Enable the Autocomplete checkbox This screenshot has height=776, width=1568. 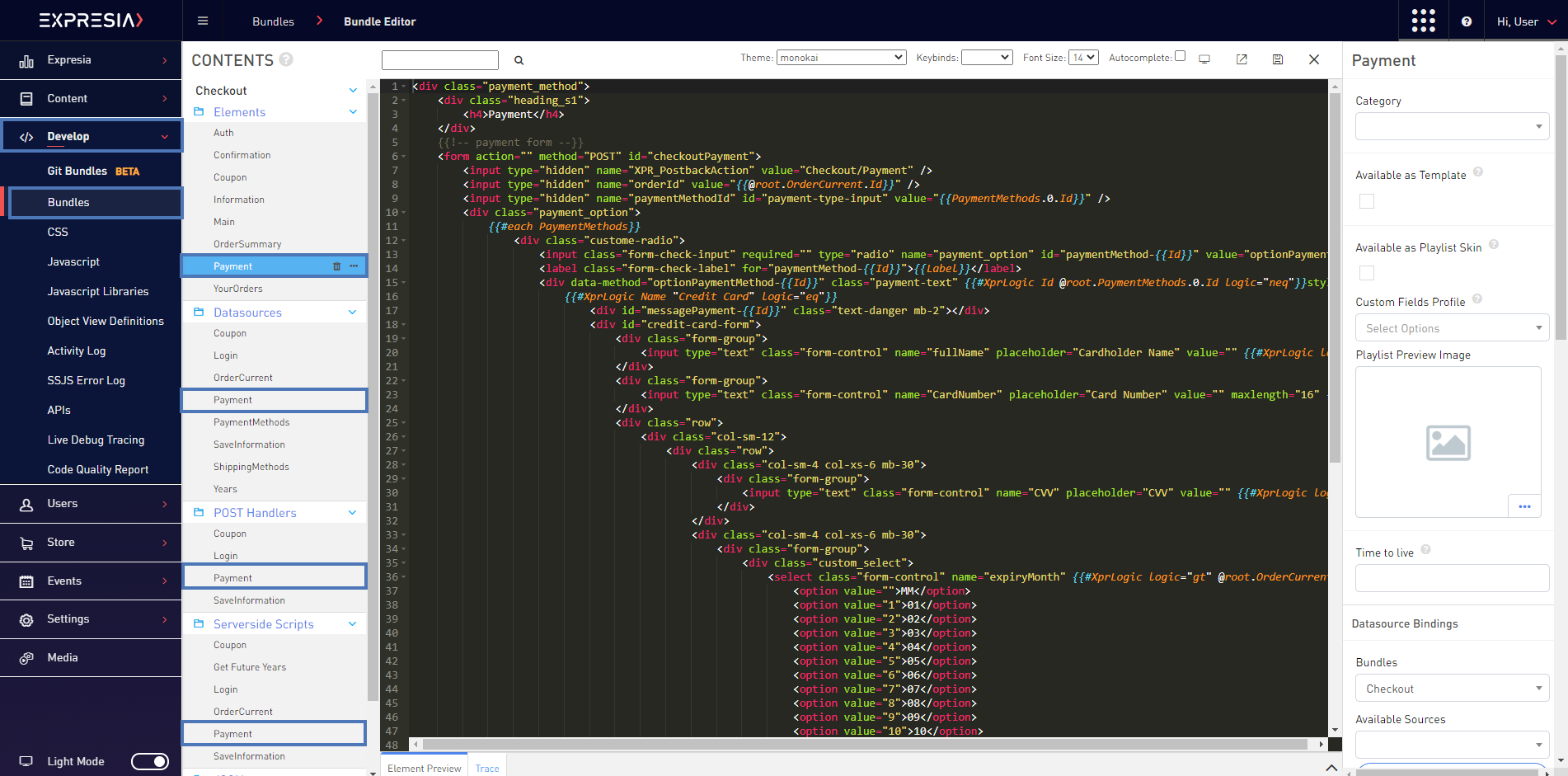1180,56
